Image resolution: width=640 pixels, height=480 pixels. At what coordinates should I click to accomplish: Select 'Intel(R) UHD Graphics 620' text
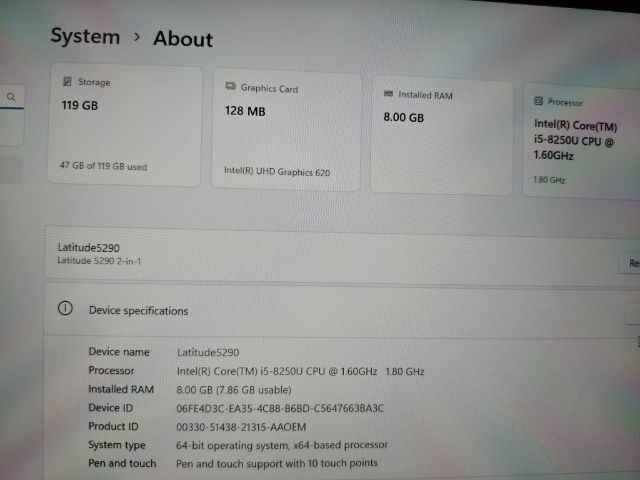pos(277,171)
